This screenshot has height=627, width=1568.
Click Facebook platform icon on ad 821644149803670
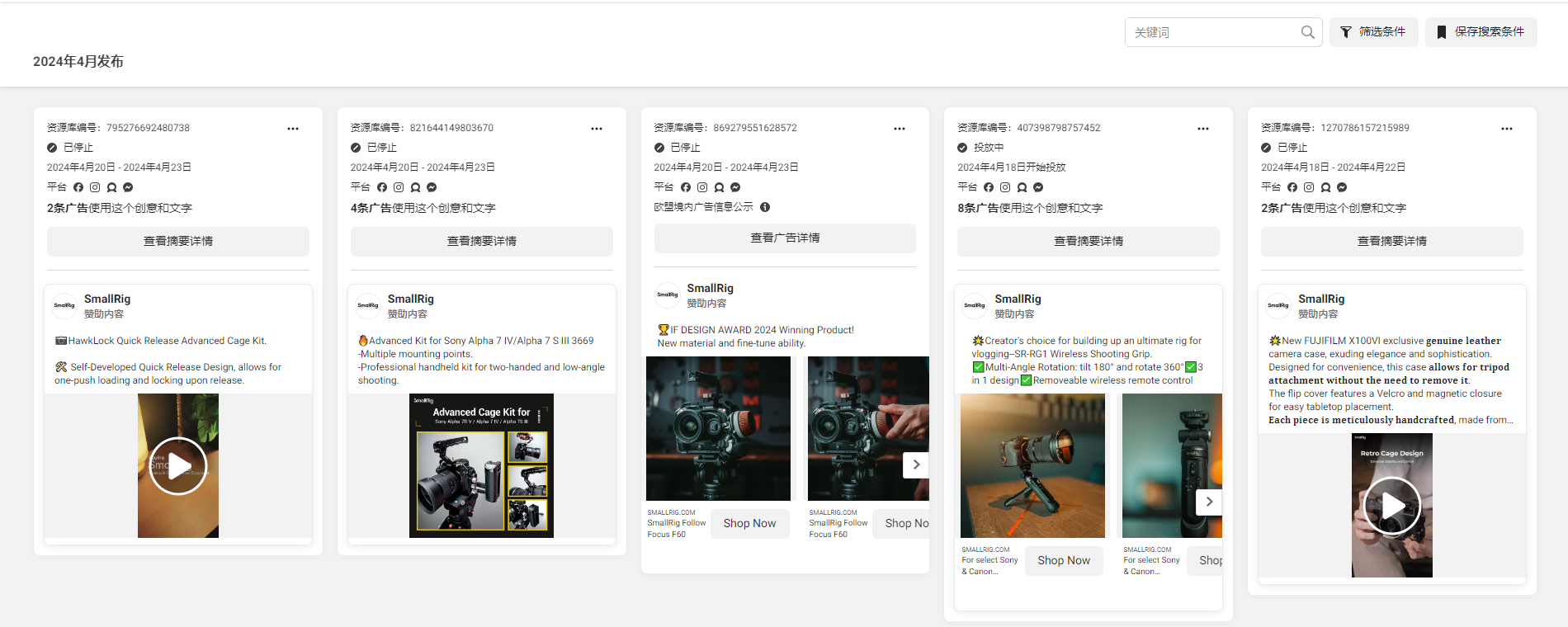pyautogui.click(x=382, y=187)
